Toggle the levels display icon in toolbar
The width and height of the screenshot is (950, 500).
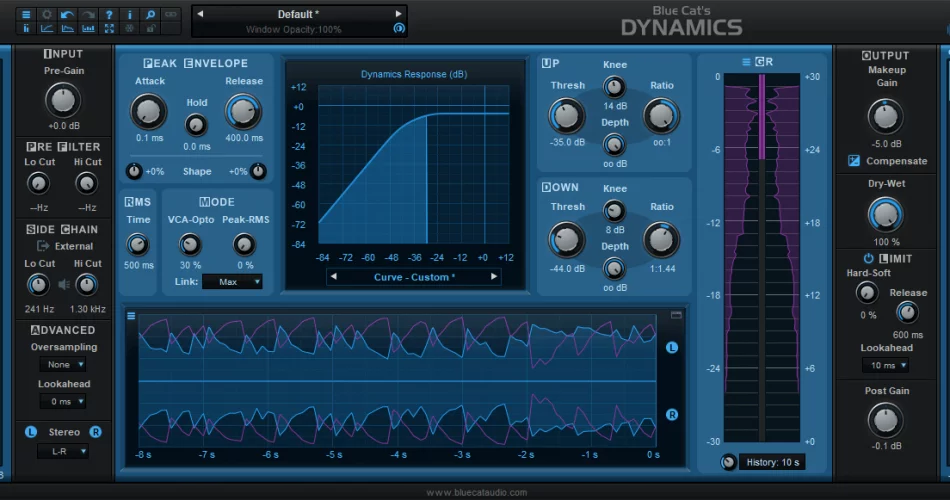(26, 28)
